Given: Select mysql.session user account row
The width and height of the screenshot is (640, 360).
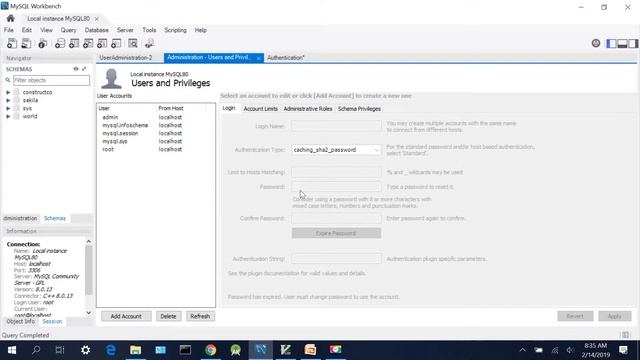Looking at the screenshot, I should pos(156,133).
